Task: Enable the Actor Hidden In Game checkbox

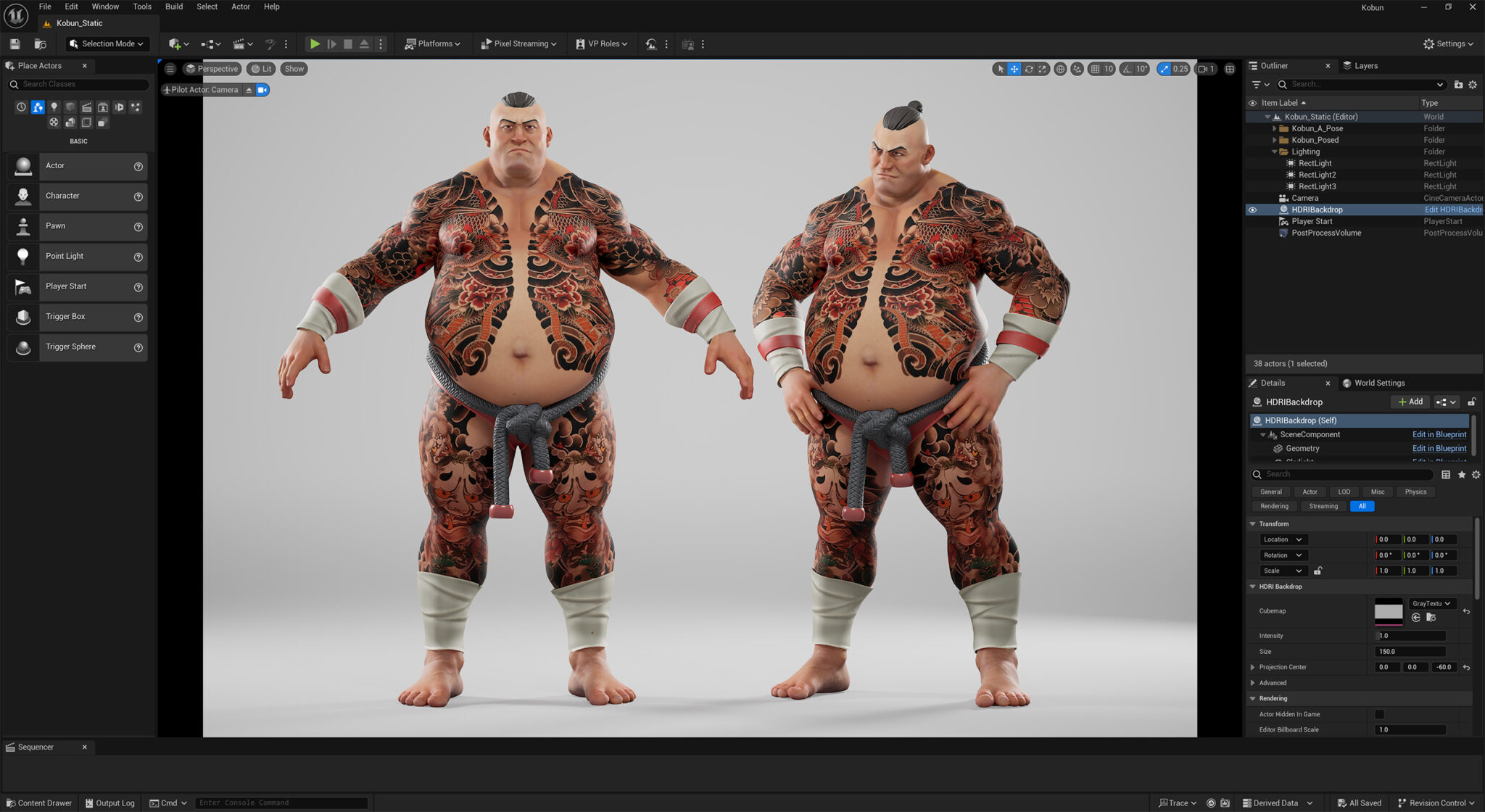Action: coord(1378,714)
